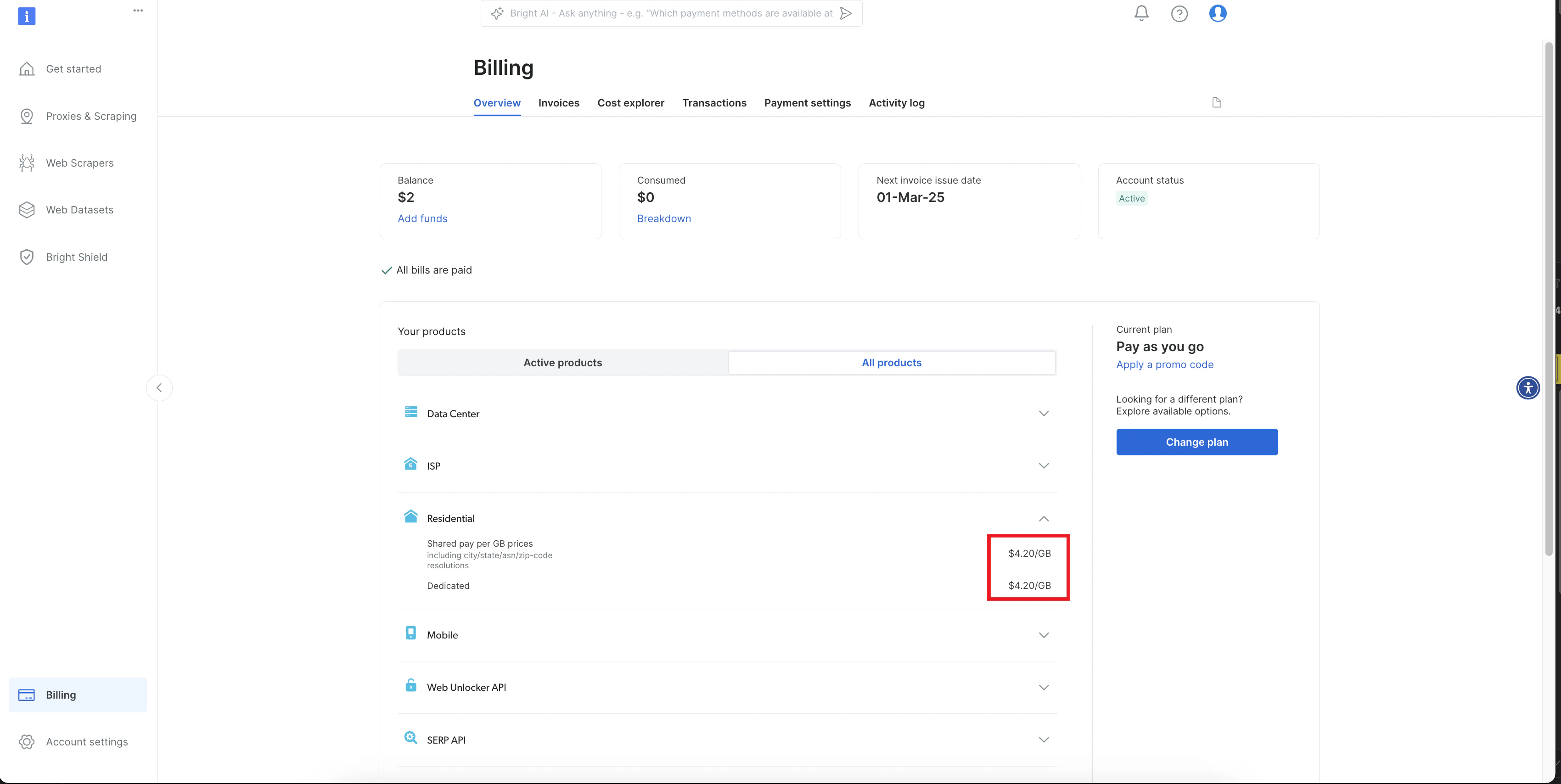This screenshot has height=784, width=1561.
Task: Collapse the Residential product section
Action: coord(1043,519)
